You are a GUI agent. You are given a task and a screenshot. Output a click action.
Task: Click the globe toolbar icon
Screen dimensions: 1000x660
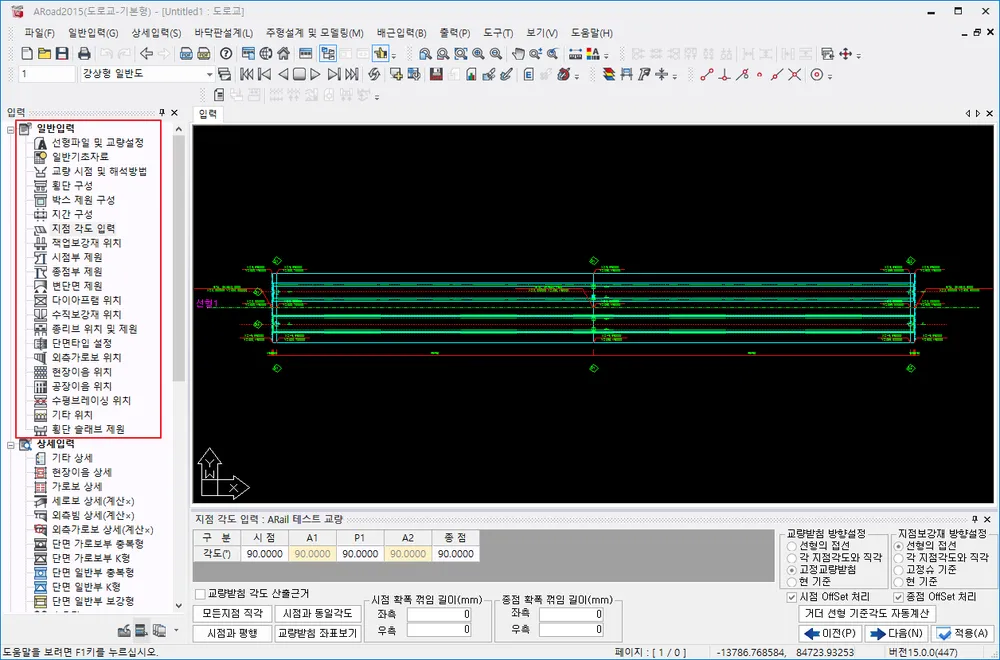pos(266,54)
